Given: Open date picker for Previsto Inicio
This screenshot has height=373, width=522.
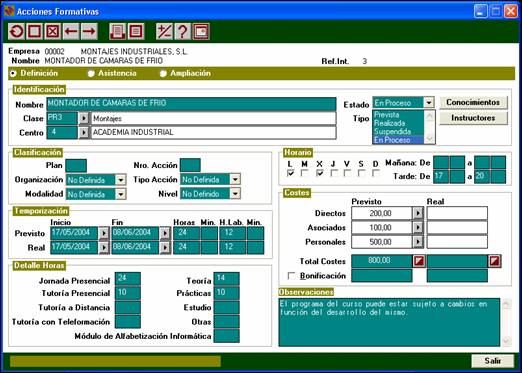Looking at the screenshot, I should click(x=104, y=233).
